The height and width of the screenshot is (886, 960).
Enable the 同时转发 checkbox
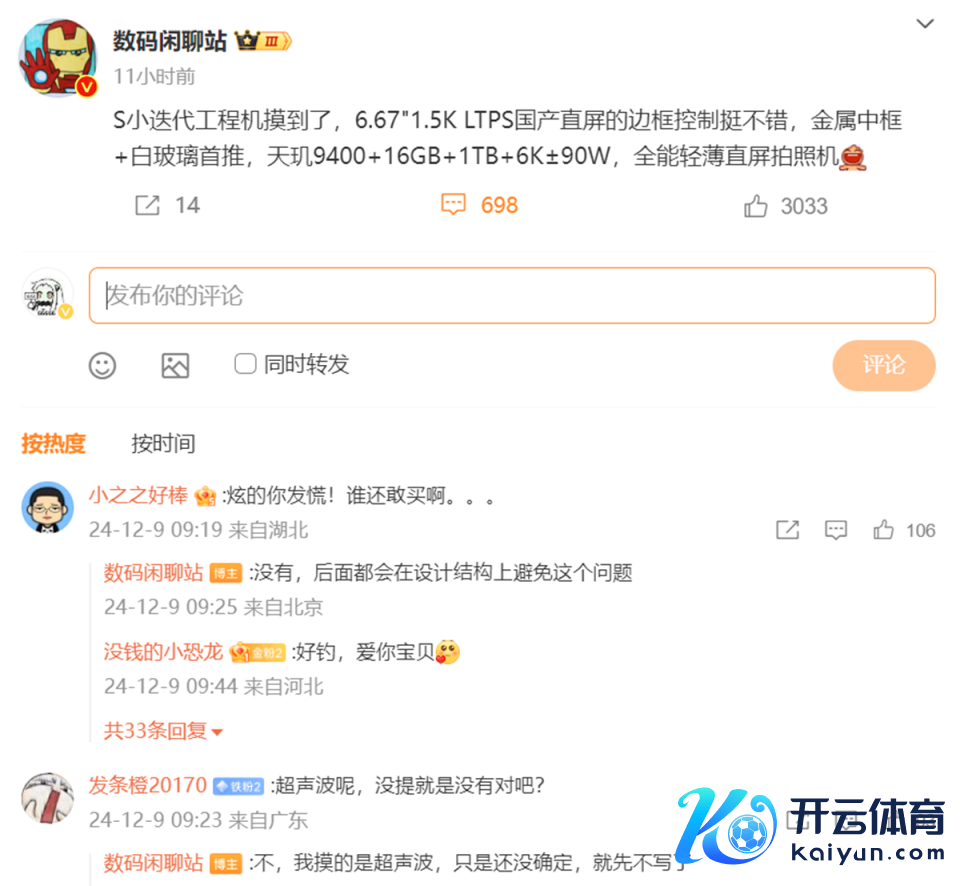tap(245, 363)
